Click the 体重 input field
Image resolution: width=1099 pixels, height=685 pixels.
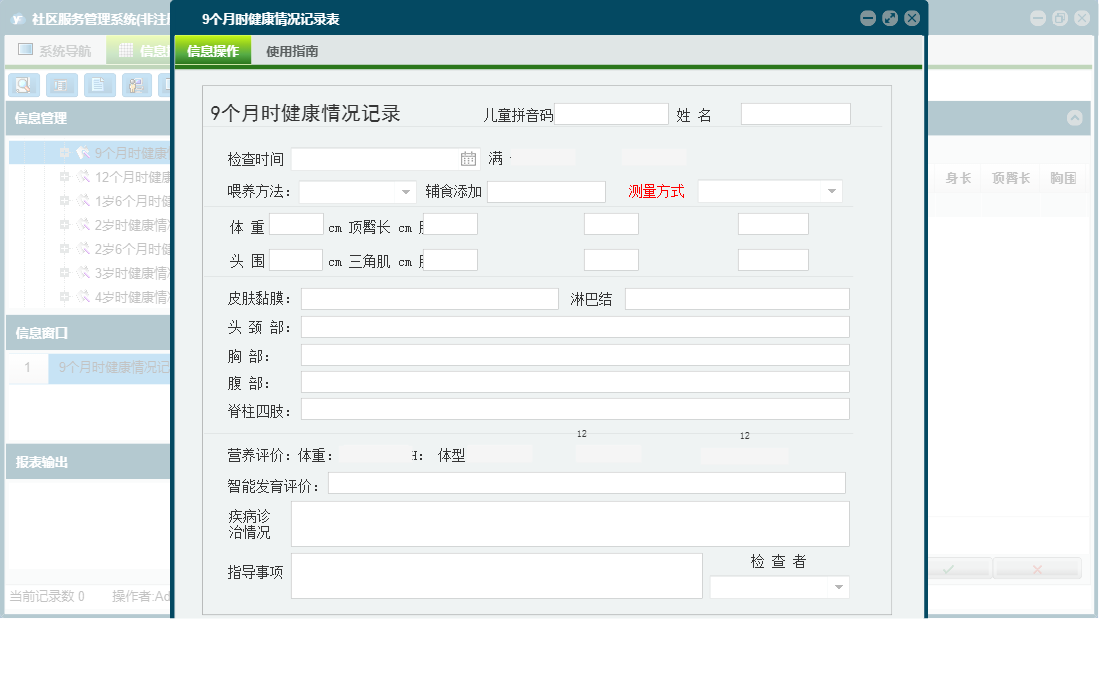(296, 224)
